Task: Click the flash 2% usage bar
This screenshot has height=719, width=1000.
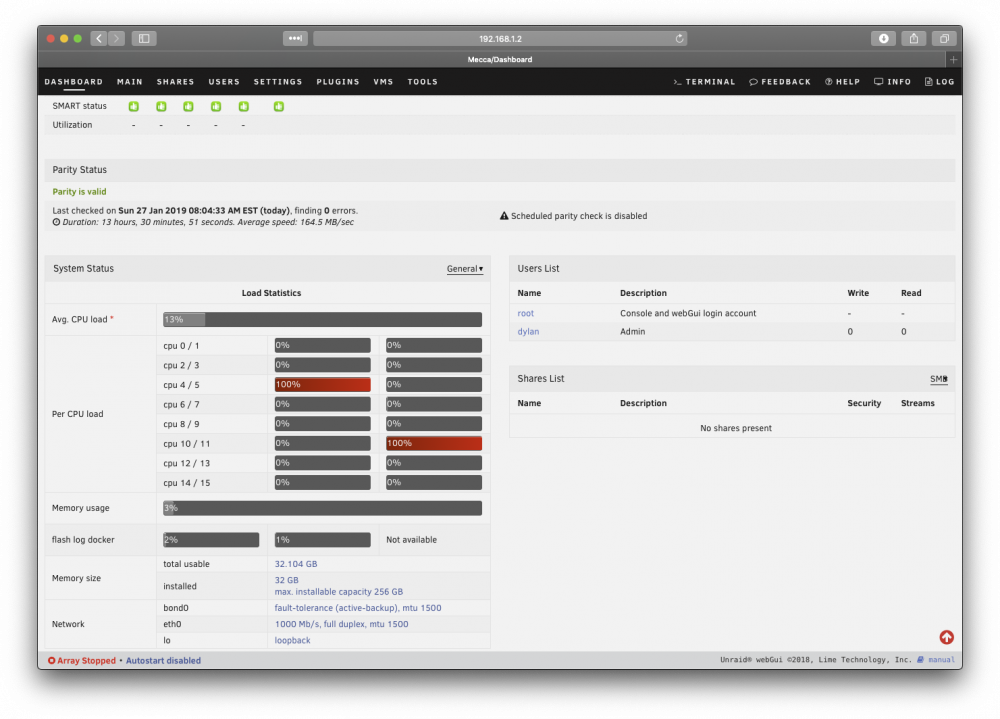Action: click(210, 540)
